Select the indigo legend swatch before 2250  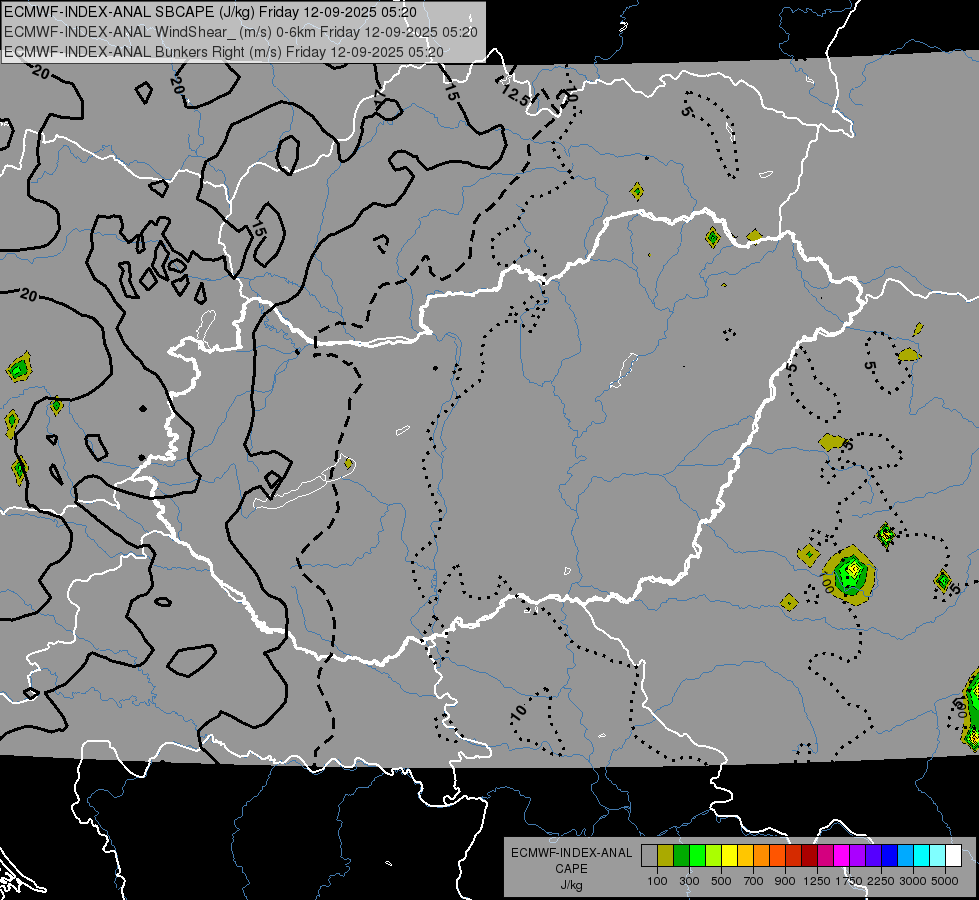coord(874,856)
